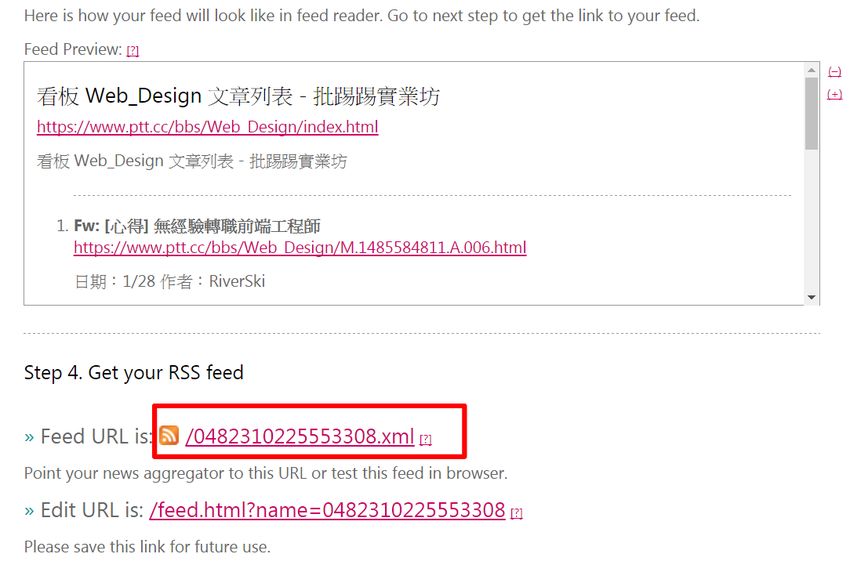Click empty scrollbar track below the thumb

pos(811,220)
